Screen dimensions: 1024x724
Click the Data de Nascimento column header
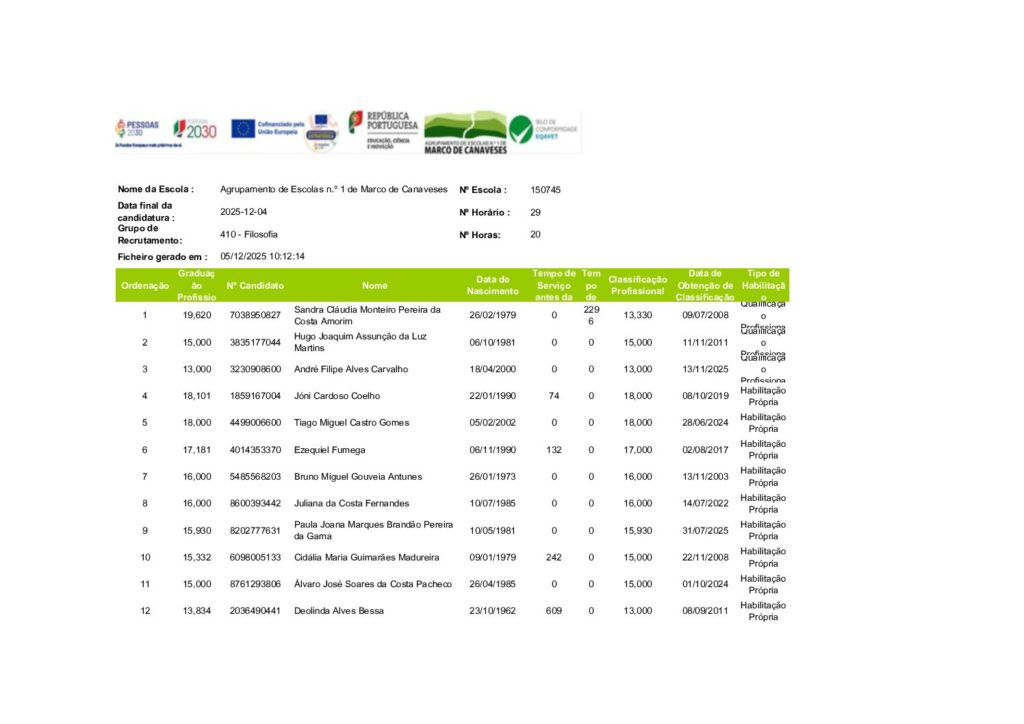click(492, 285)
